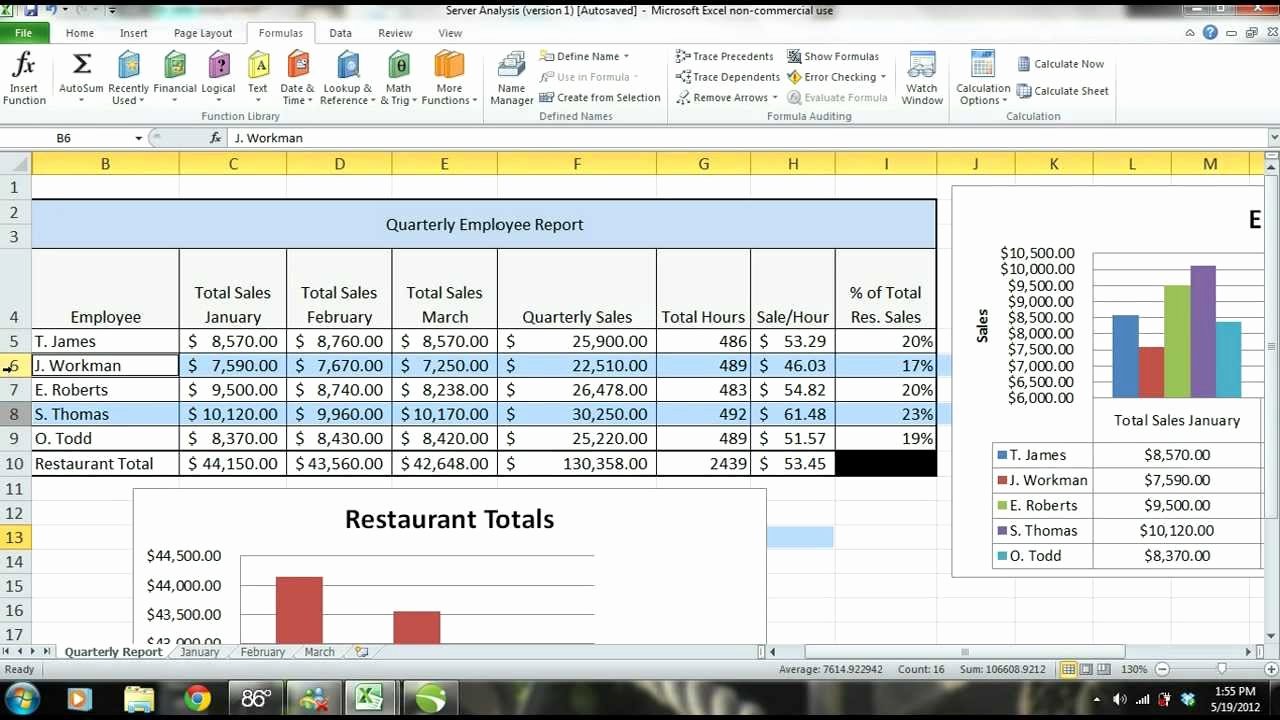Switch to Page Break Preview in status bar

[x=1105, y=669]
